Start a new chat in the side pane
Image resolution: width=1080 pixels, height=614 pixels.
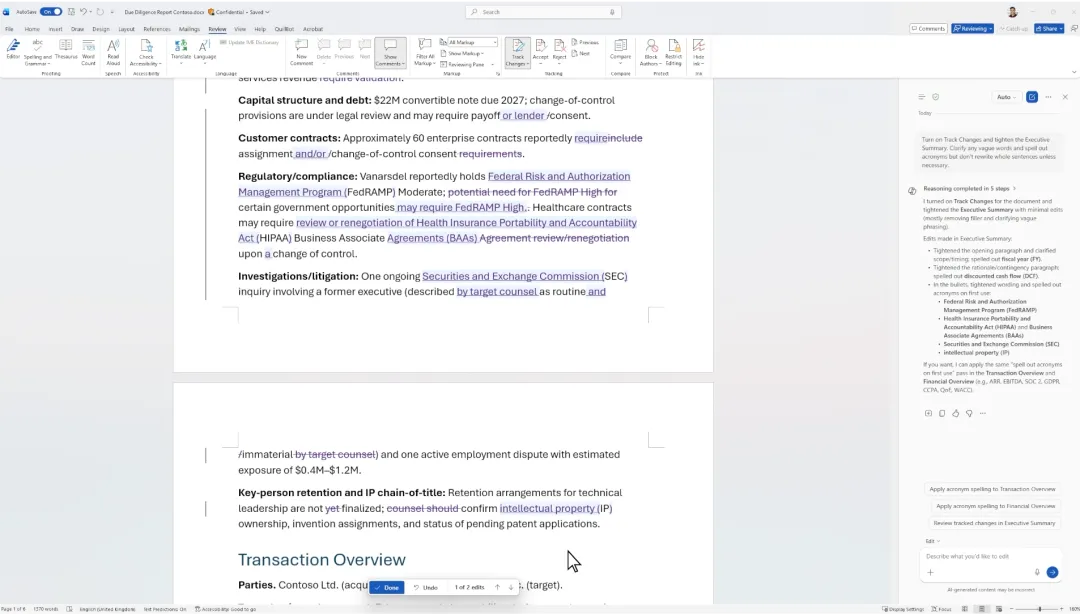1032,97
